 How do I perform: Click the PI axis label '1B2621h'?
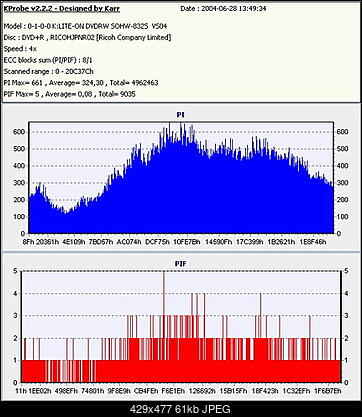click(281, 242)
